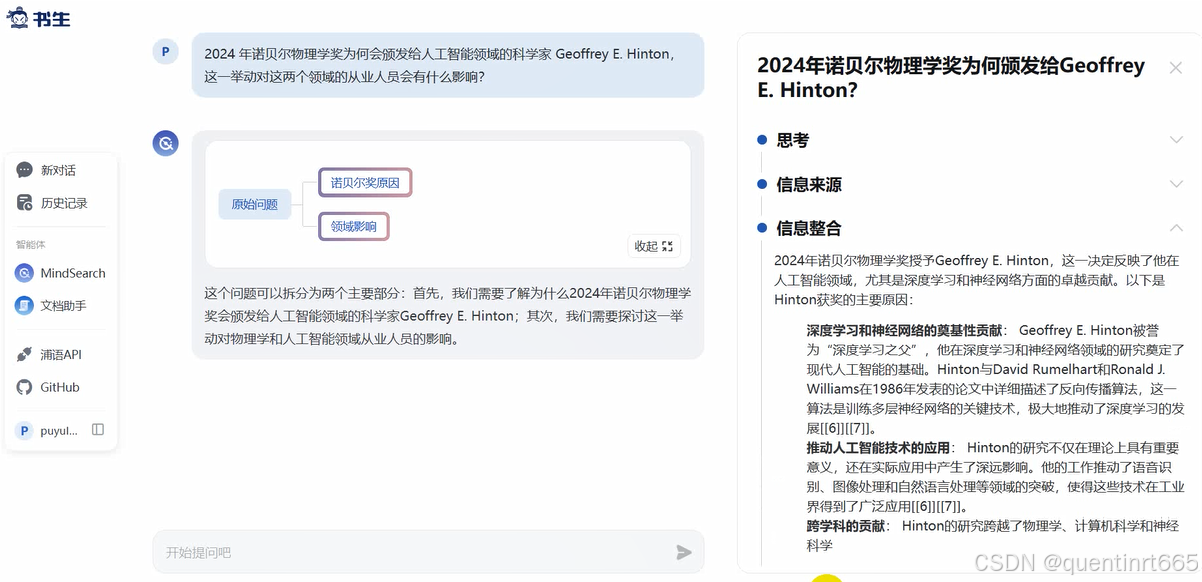The image size is (1202, 582).
Task: Select the 原始问题 mind map node
Action: 254,204
